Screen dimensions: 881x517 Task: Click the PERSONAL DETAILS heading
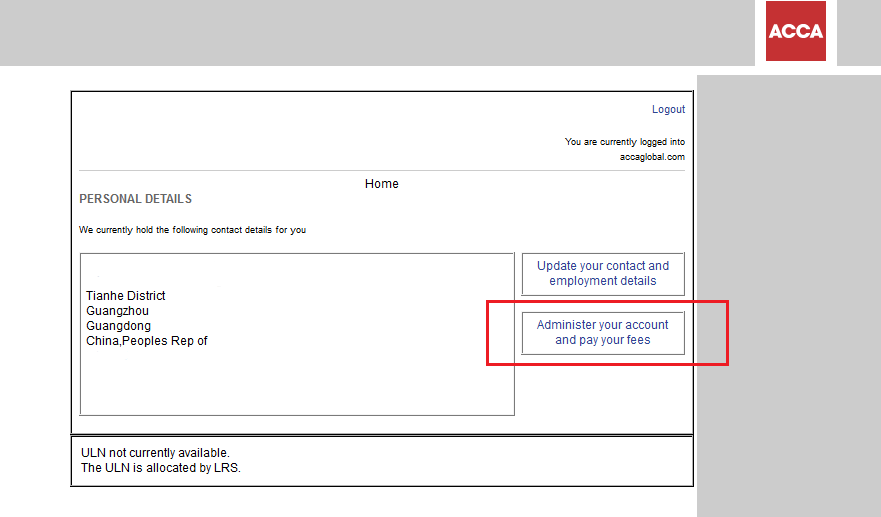135,199
